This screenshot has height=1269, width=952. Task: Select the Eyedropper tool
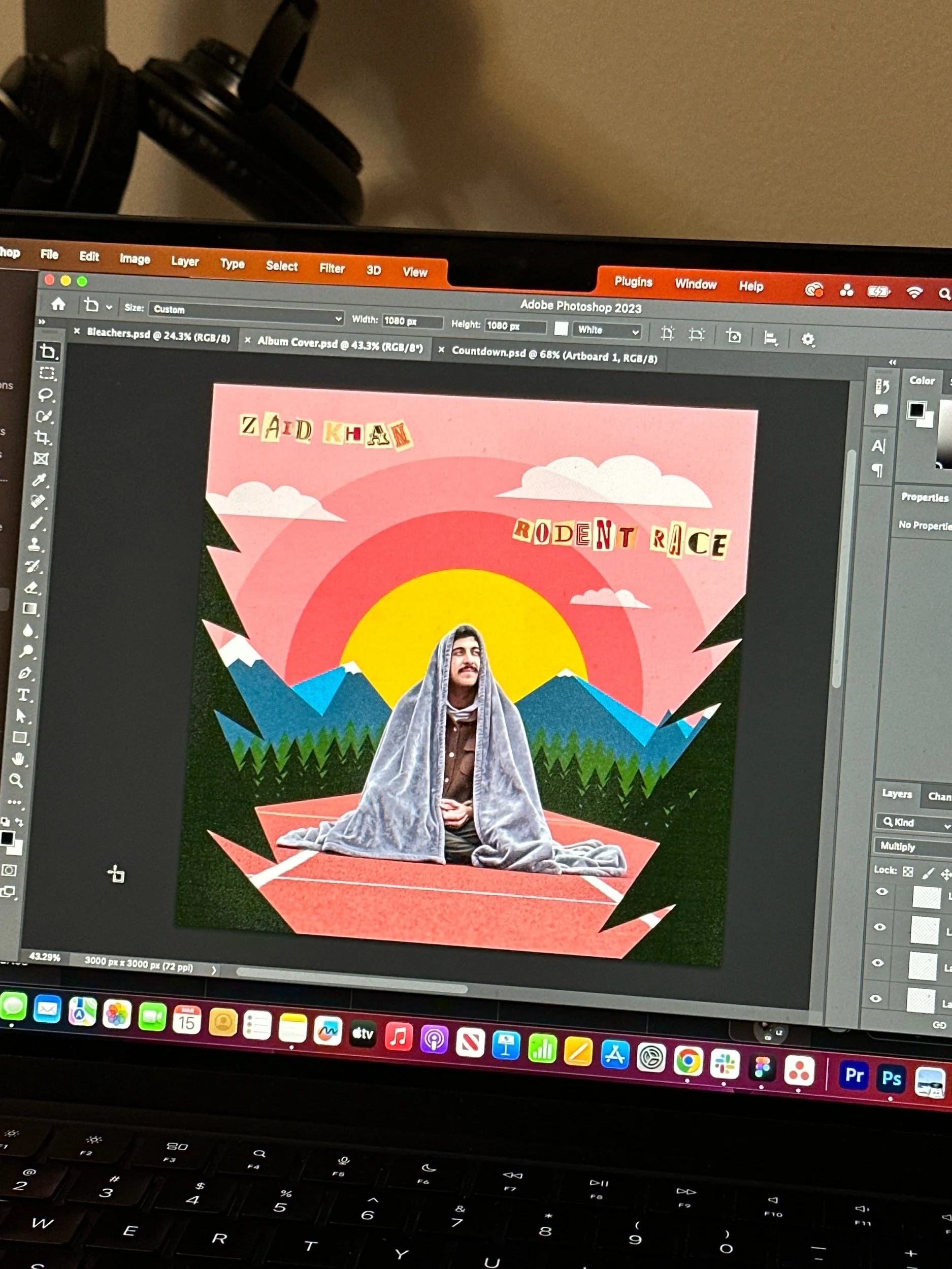coord(40,480)
